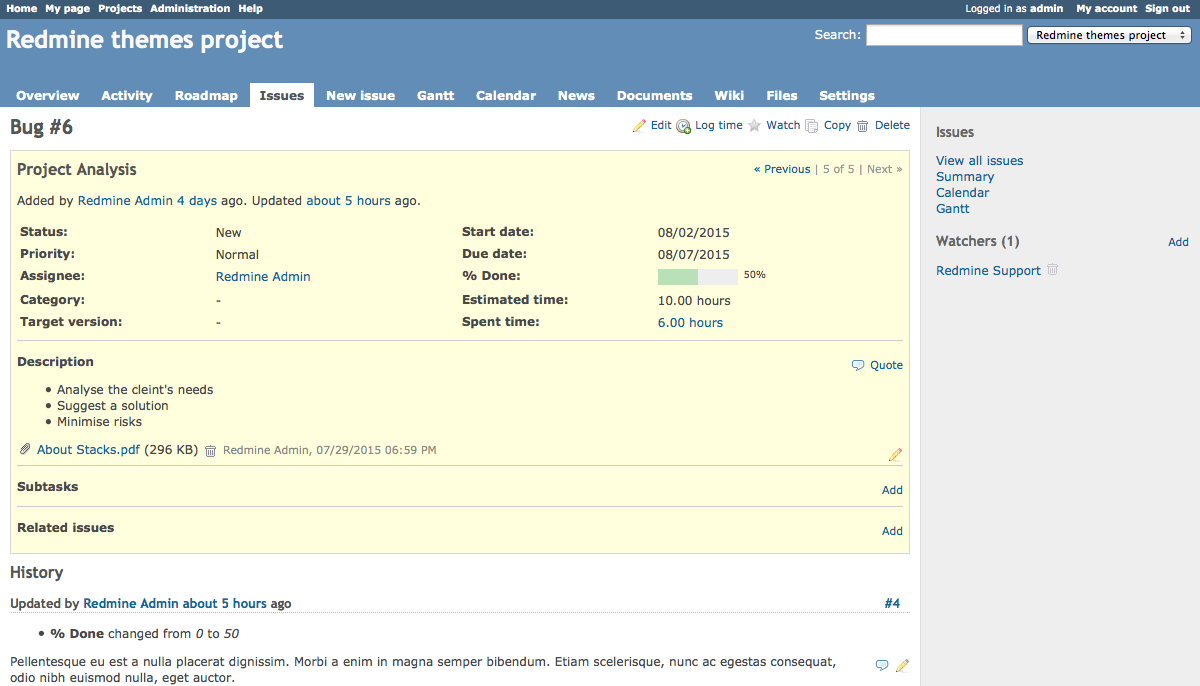Open Gantt in the sidebar
The image size is (1200, 686).
[953, 209]
